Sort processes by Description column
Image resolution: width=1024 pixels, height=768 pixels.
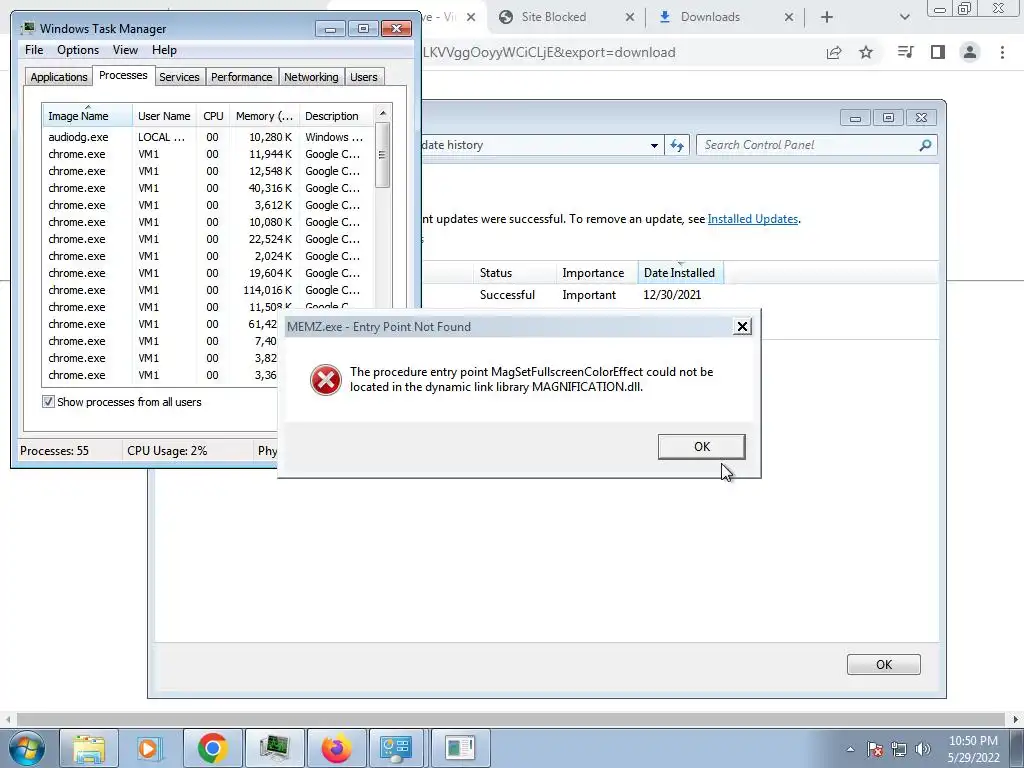point(336,116)
